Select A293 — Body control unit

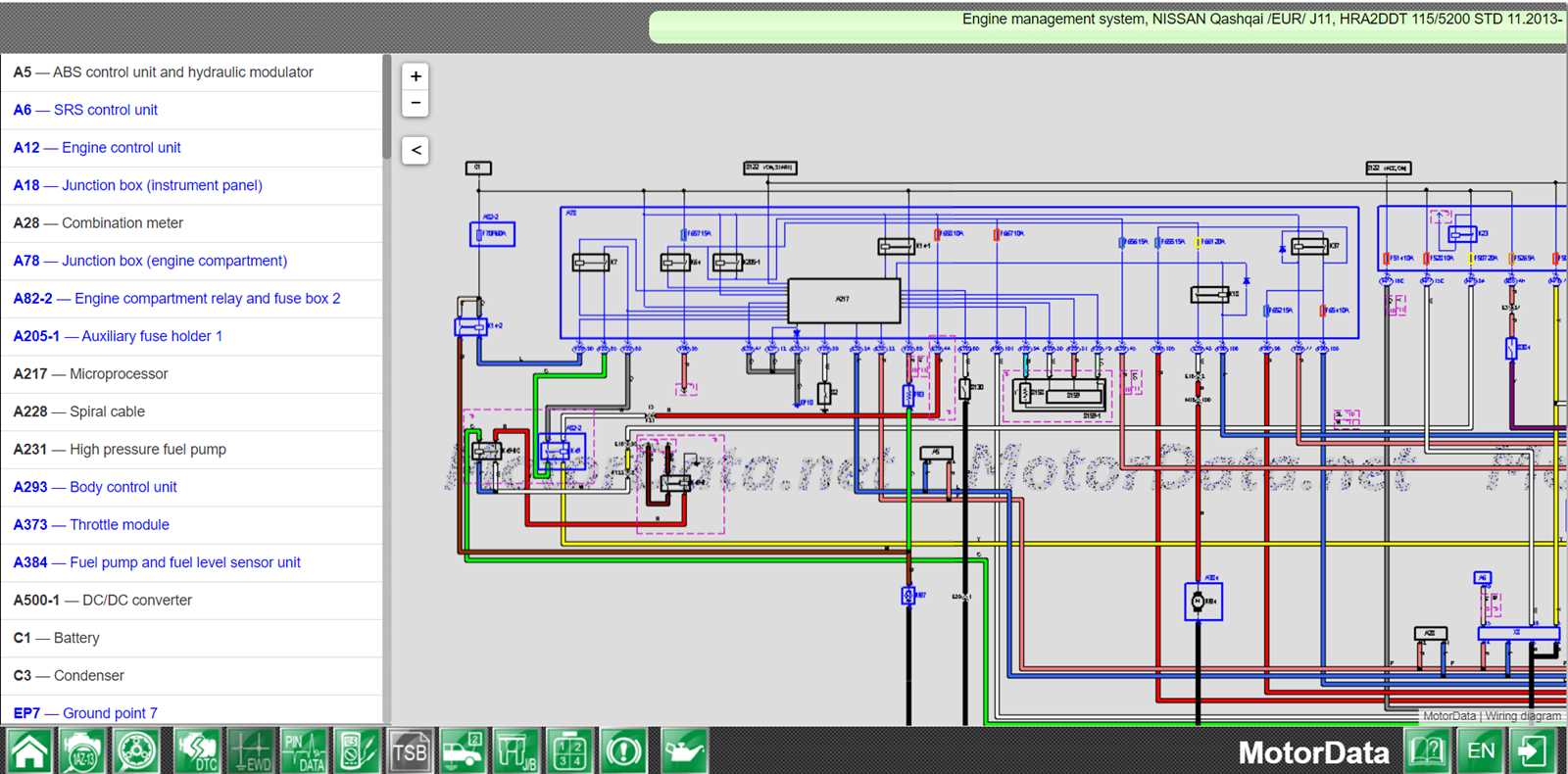[191, 487]
